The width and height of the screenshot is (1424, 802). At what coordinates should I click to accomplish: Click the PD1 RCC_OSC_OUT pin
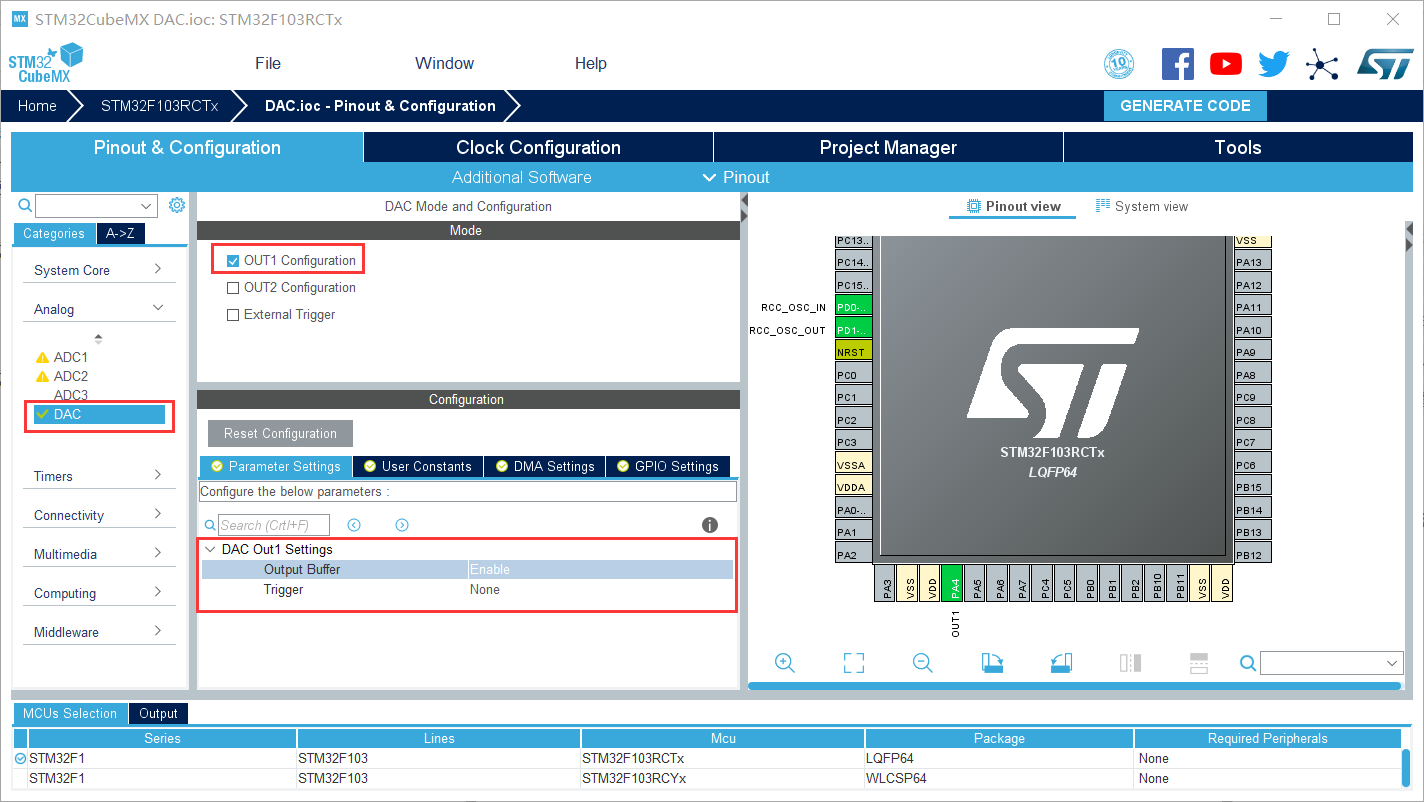tap(854, 330)
